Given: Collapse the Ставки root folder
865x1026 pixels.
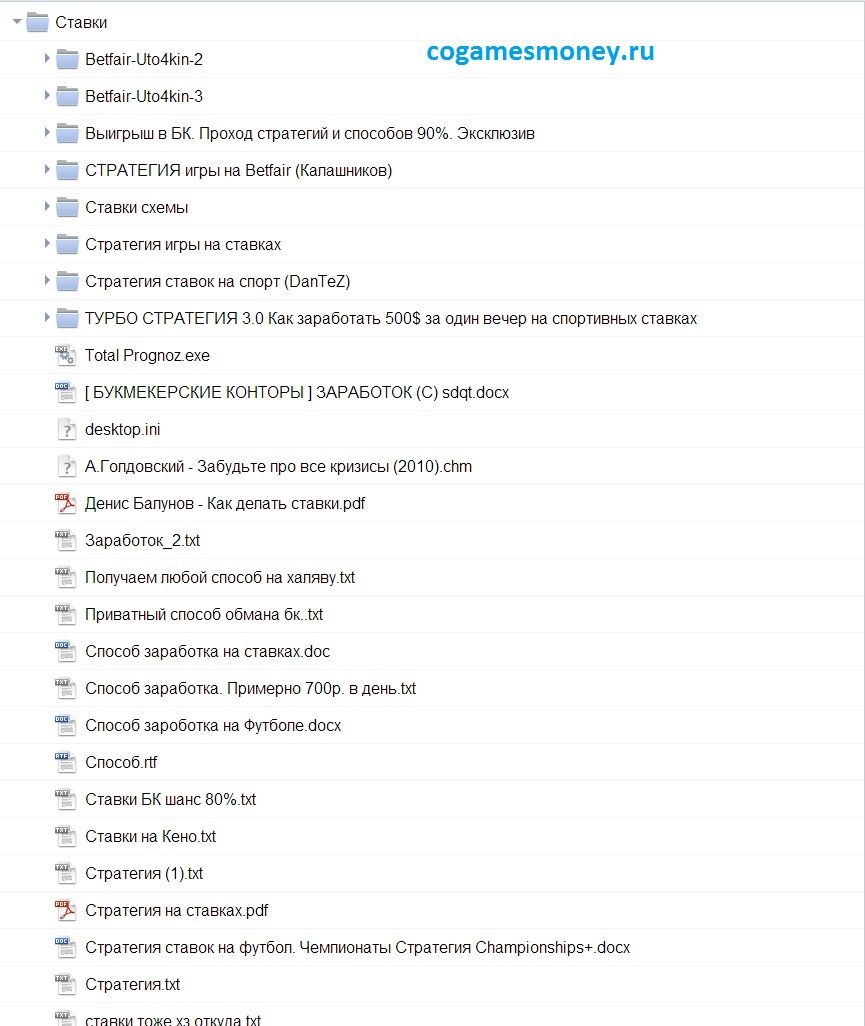Looking at the screenshot, I should 17,22.
